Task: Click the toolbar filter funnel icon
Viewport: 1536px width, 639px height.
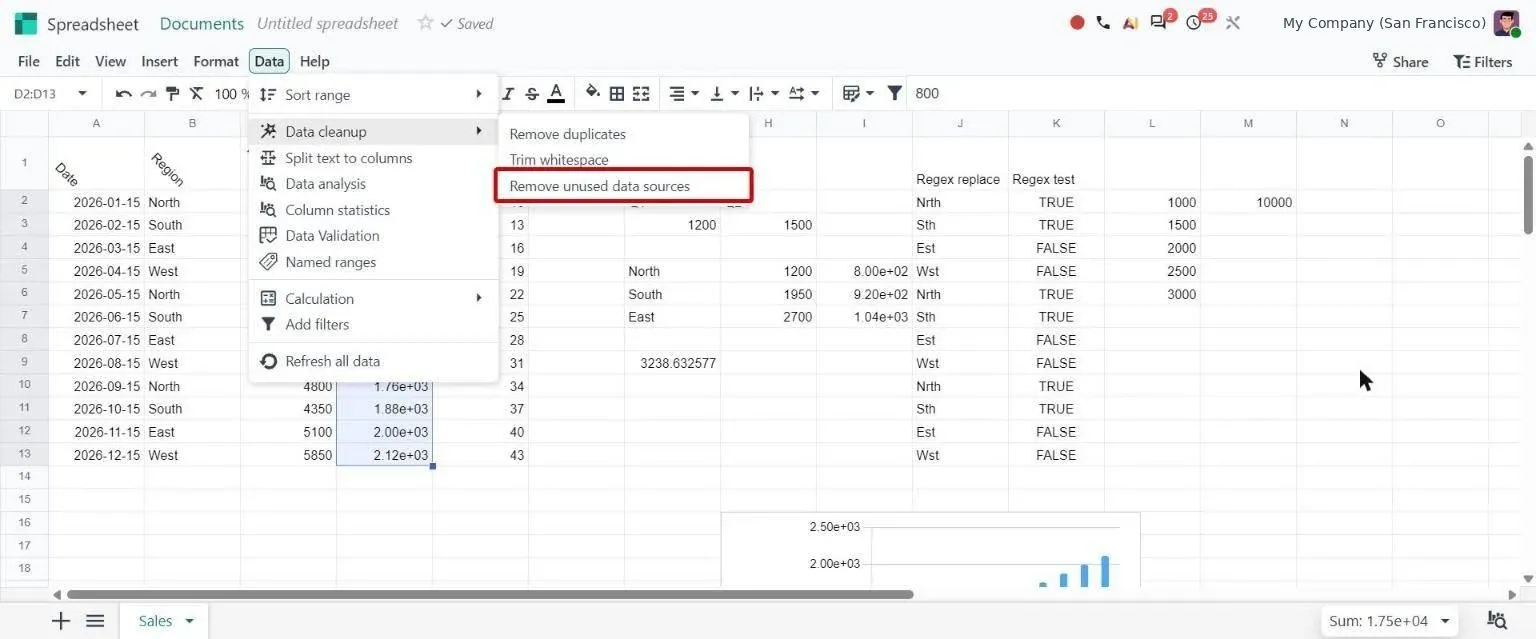Action: pos(895,93)
